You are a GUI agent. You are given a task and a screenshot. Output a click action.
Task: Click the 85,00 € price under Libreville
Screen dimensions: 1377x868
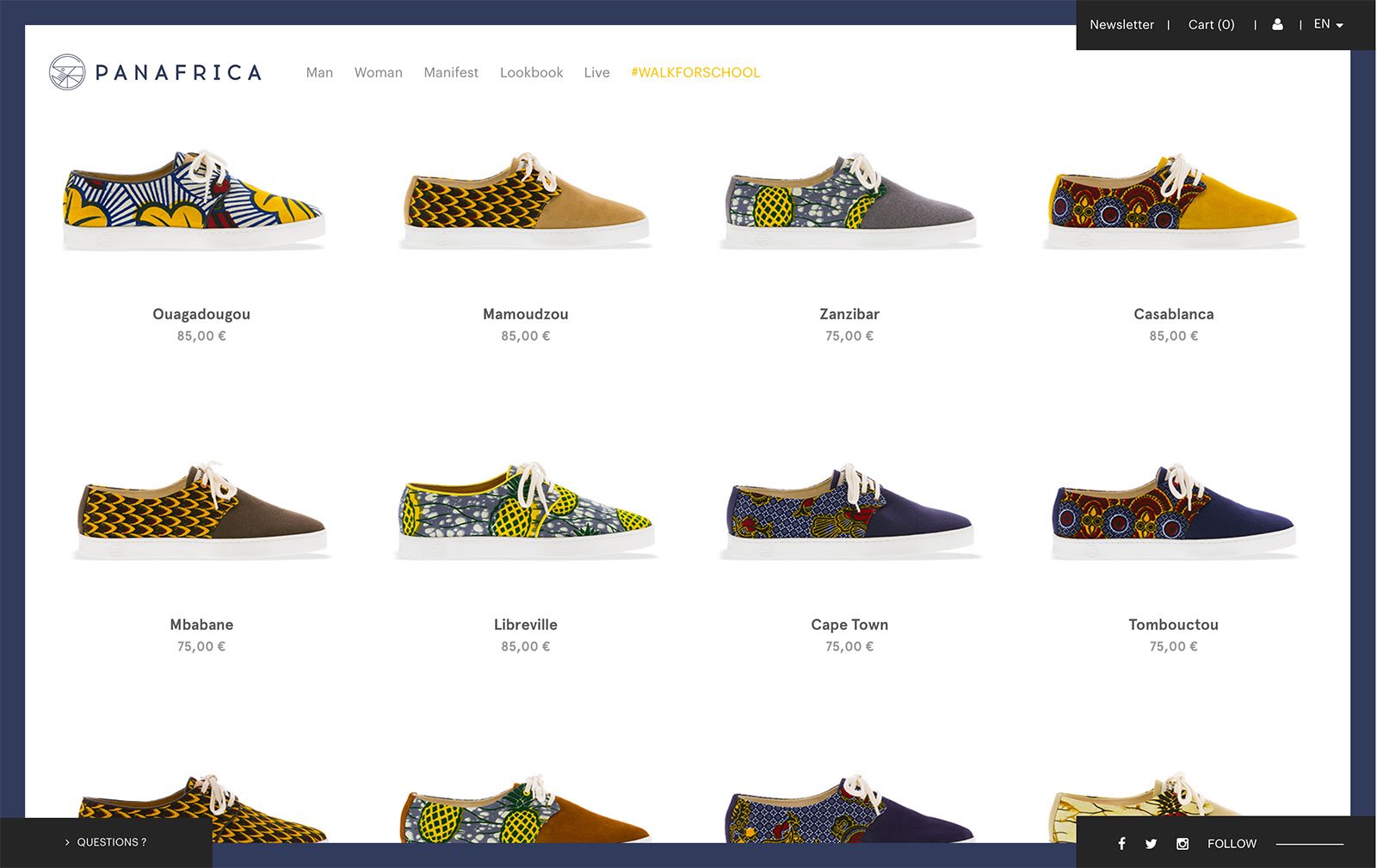pyautogui.click(x=526, y=647)
